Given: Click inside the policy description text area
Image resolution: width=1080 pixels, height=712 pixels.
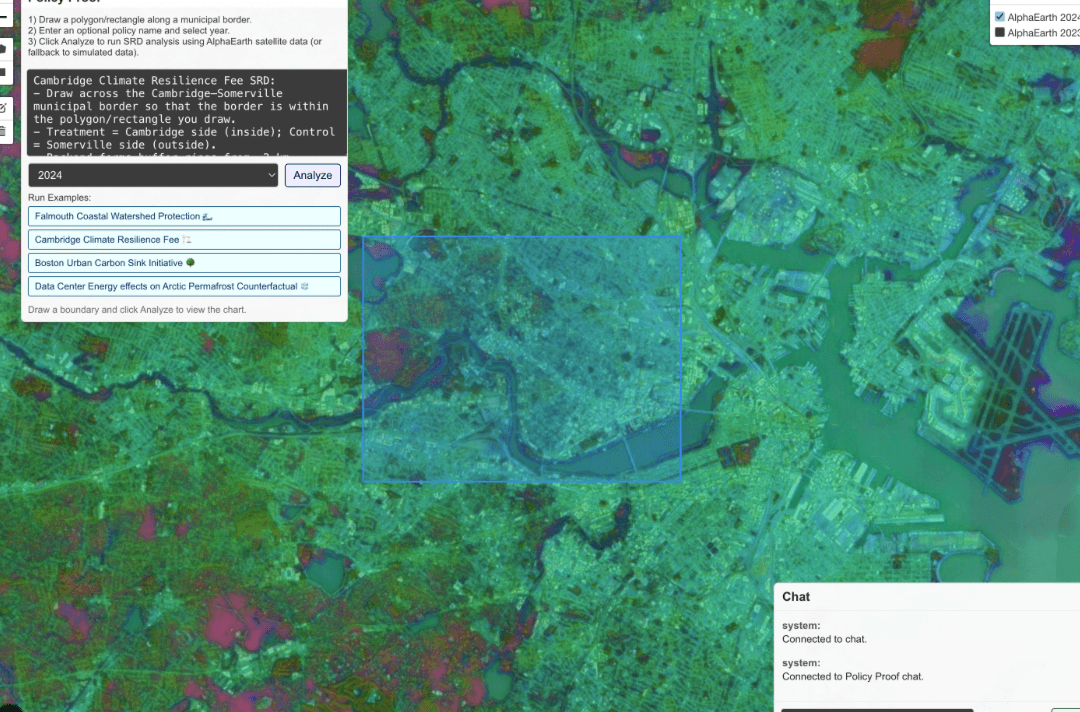Looking at the screenshot, I should click(184, 112).
